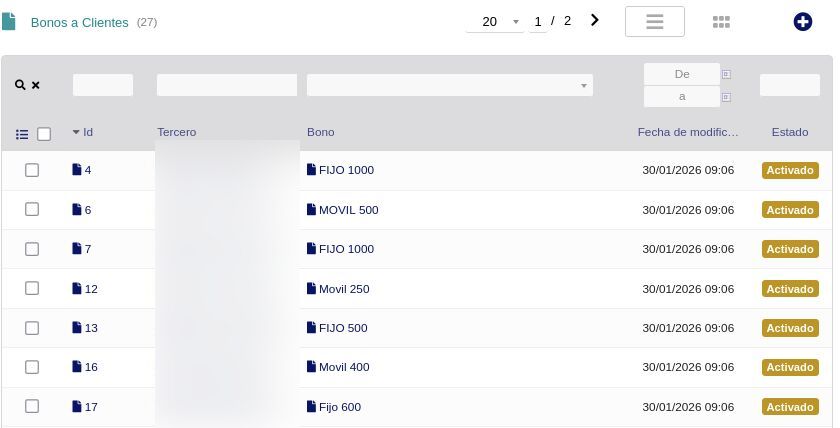This screenshot has width=840, height=428.
Task: Tick the checkbox for row Id 16
Action: click(x=32, y=367)
